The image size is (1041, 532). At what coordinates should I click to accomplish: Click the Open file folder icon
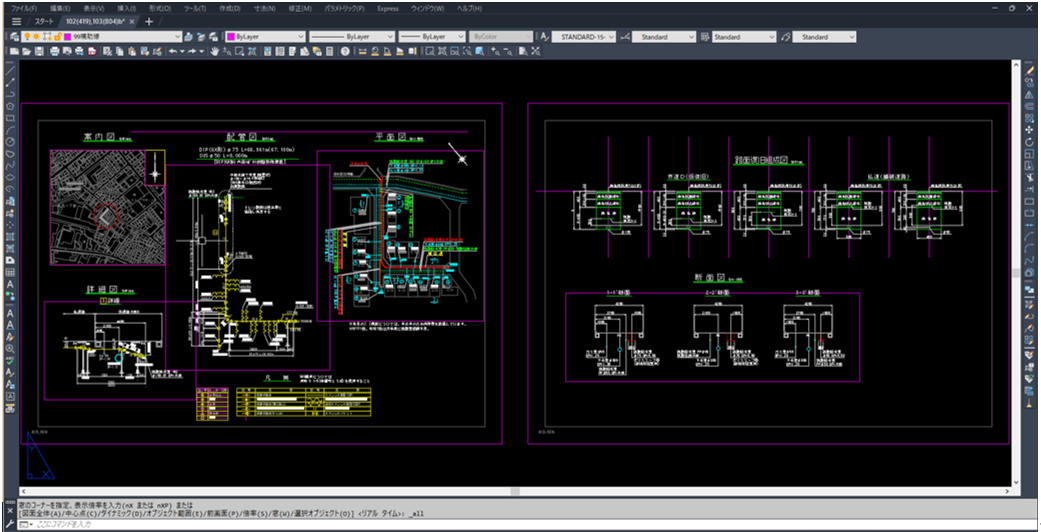(27, 51)
